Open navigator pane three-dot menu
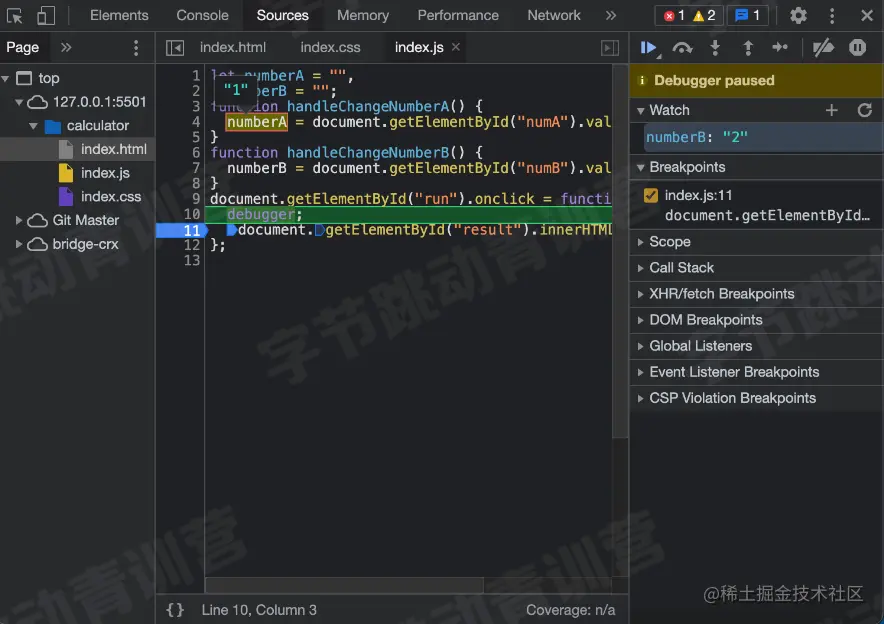 click(136, 48)
